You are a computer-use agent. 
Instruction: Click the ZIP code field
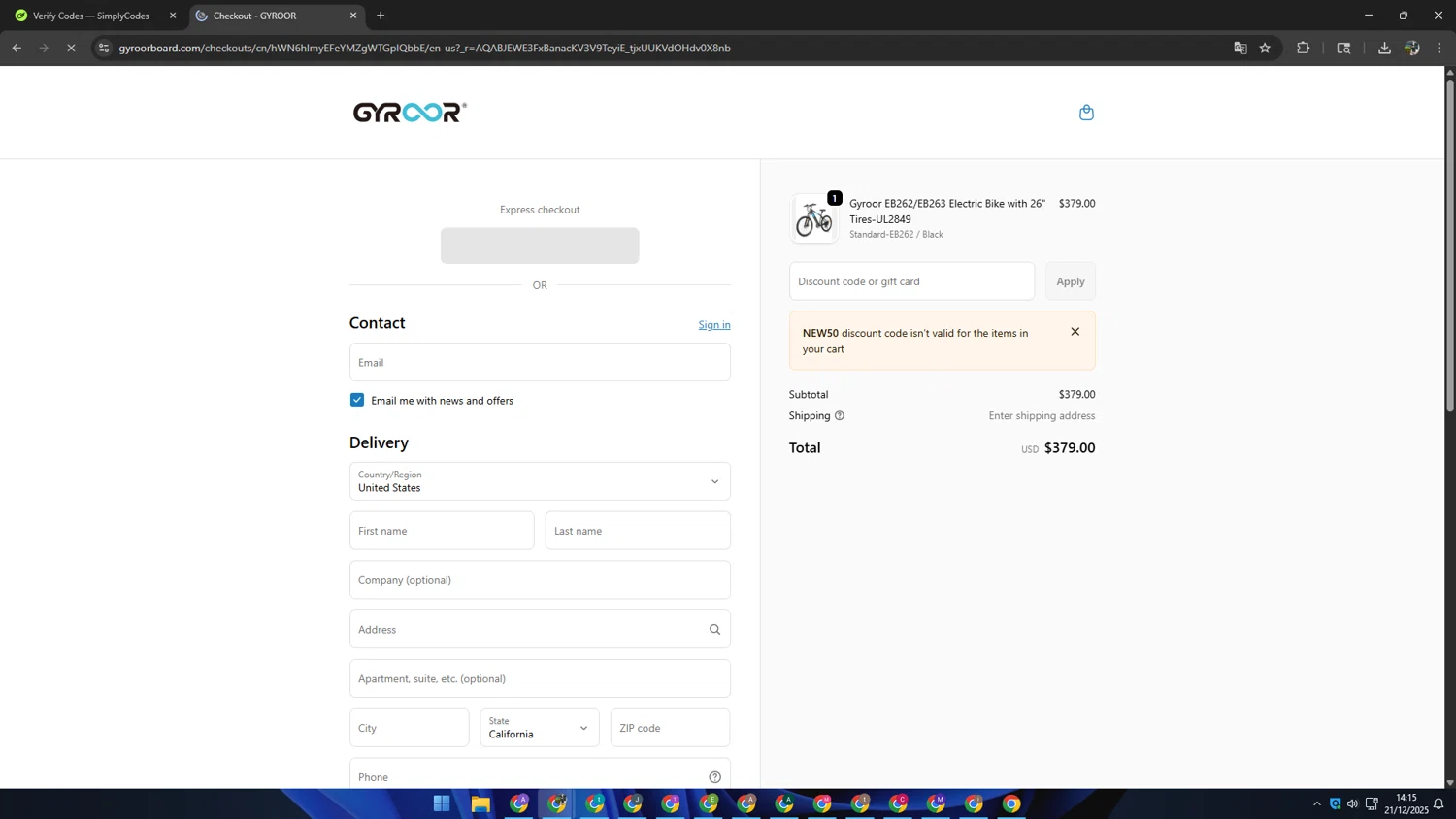point(670,728)
